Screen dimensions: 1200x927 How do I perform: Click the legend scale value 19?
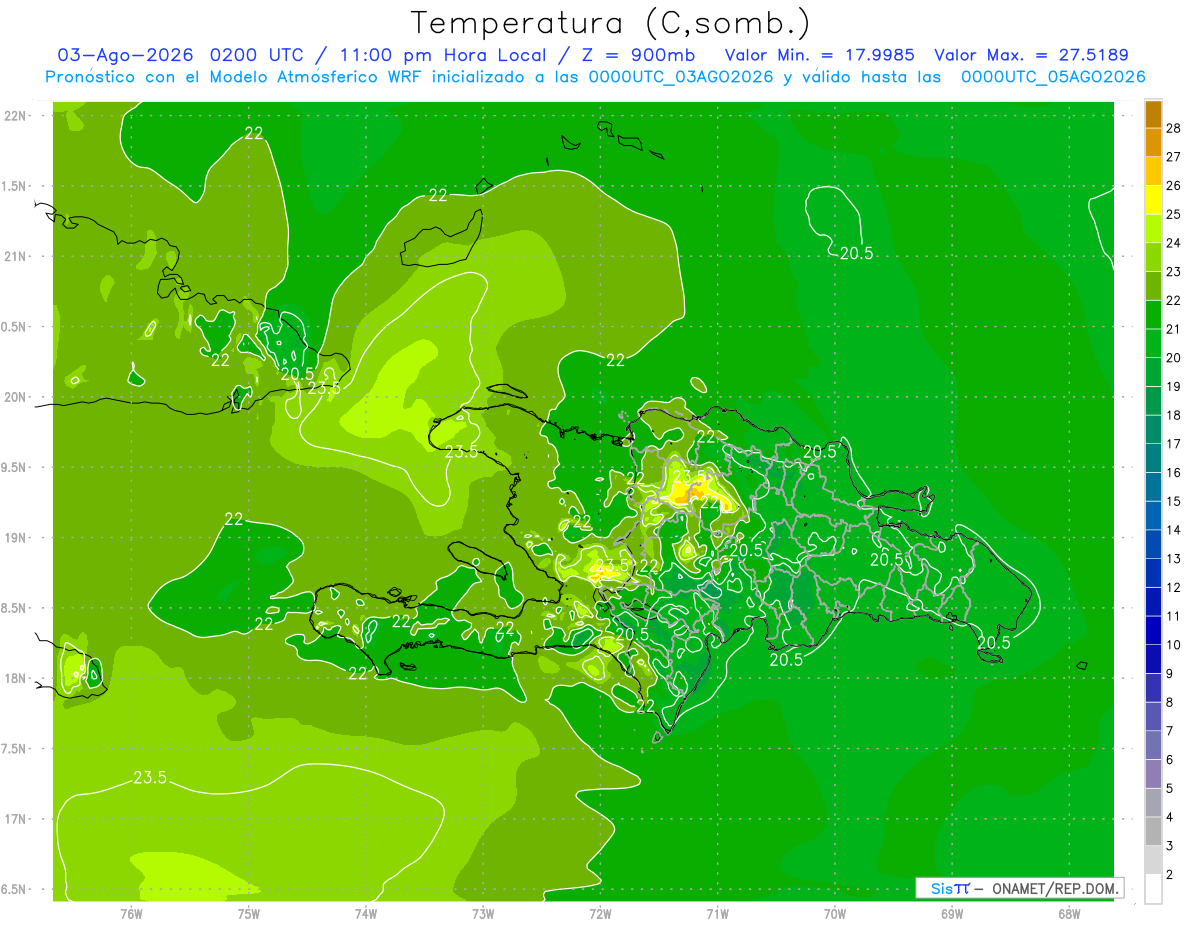pyautogui.click(x=1174, y=386)
